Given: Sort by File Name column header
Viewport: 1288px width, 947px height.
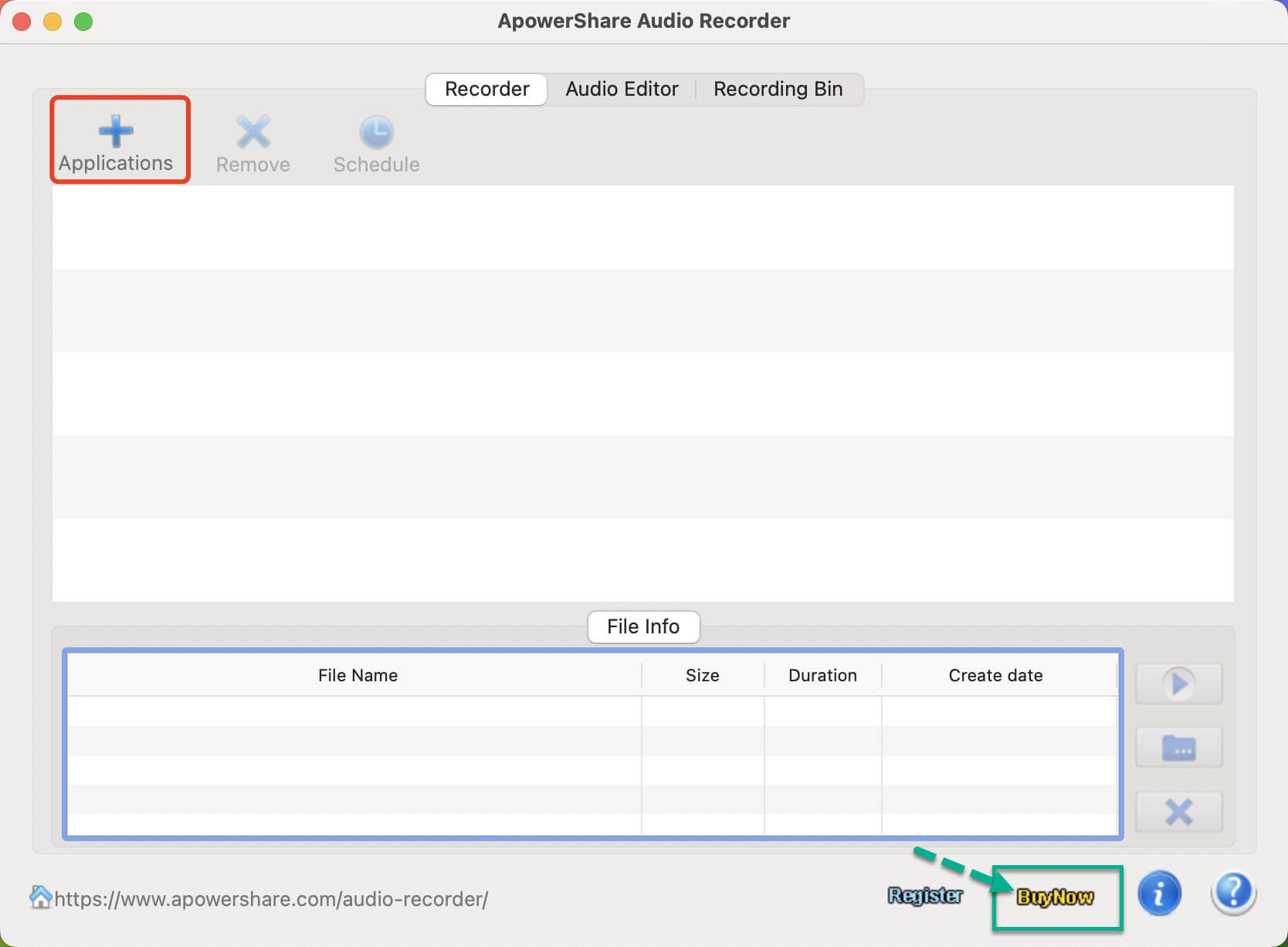Looking at the screenshot, I should click(358, 675).
